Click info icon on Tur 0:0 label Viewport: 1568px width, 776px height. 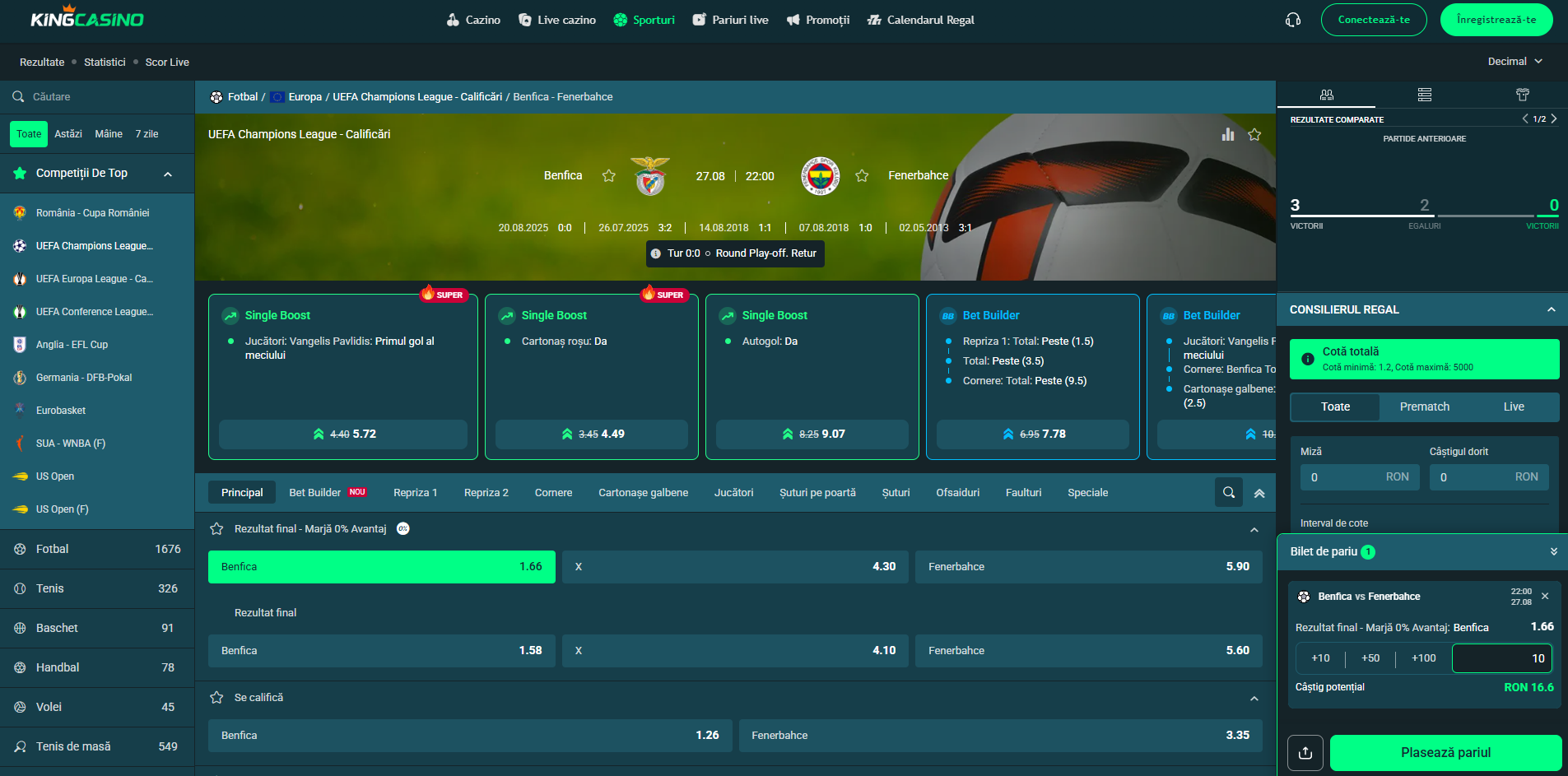click(x=656, y=253)
